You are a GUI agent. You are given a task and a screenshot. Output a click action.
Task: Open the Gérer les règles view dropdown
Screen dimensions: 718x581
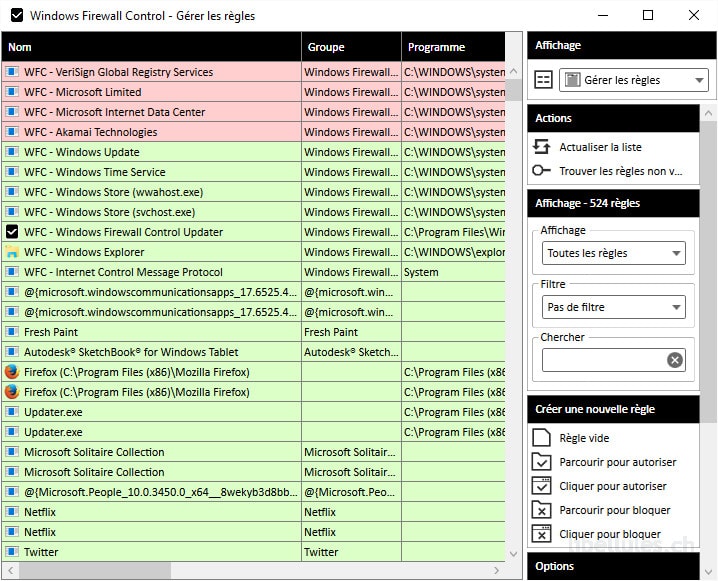634,80
